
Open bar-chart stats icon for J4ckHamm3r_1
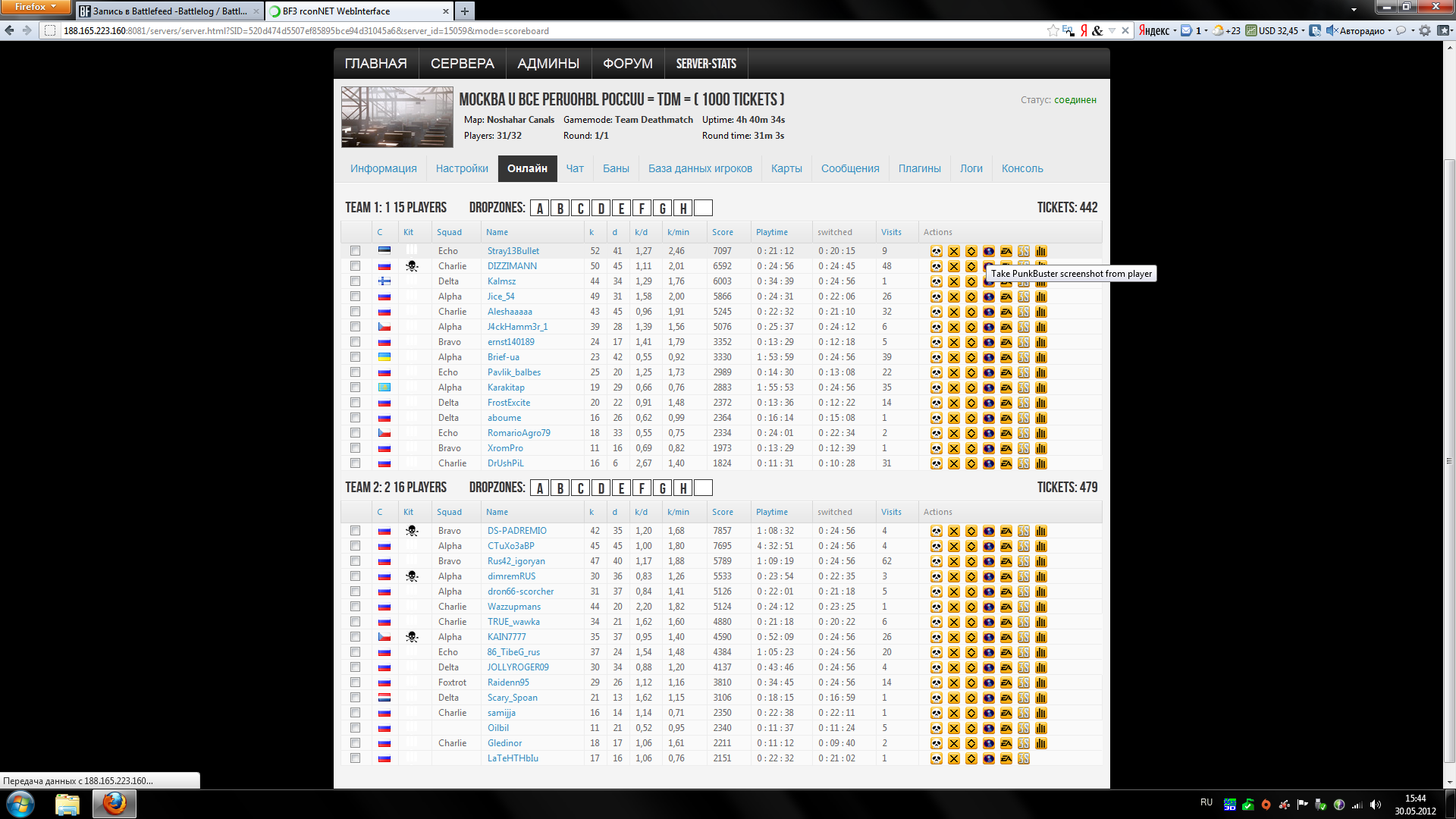(x=1041, y=328)
